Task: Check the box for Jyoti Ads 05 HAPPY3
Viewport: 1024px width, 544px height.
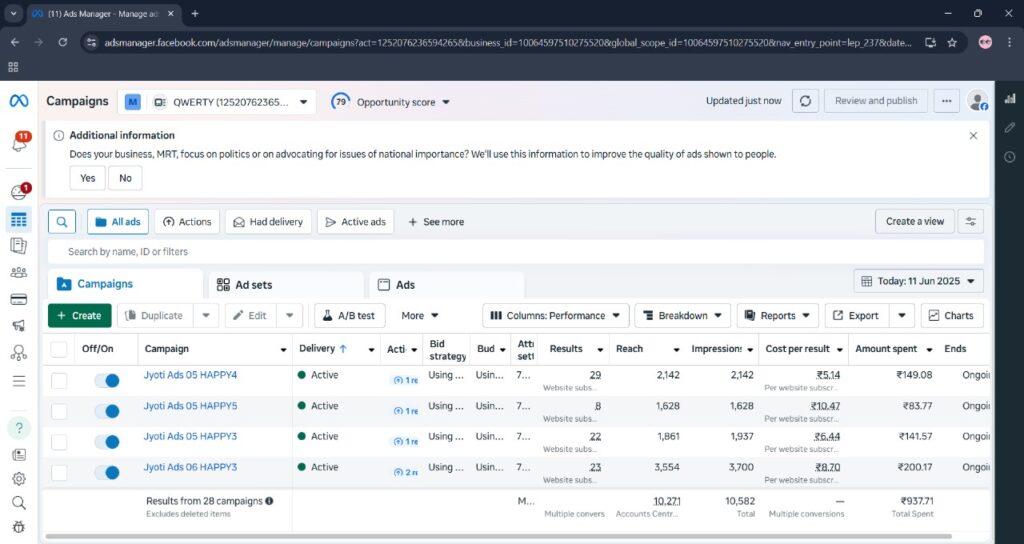Action: [59, 441]
